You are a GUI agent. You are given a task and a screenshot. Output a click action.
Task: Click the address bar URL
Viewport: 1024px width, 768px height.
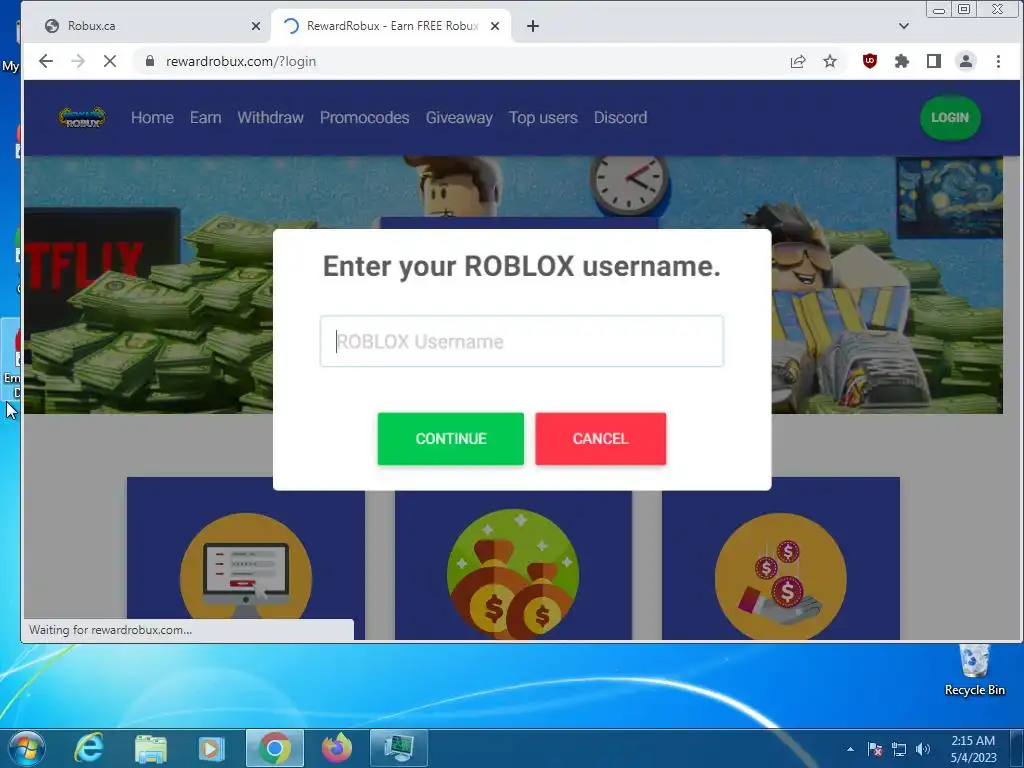click(240, 61)
